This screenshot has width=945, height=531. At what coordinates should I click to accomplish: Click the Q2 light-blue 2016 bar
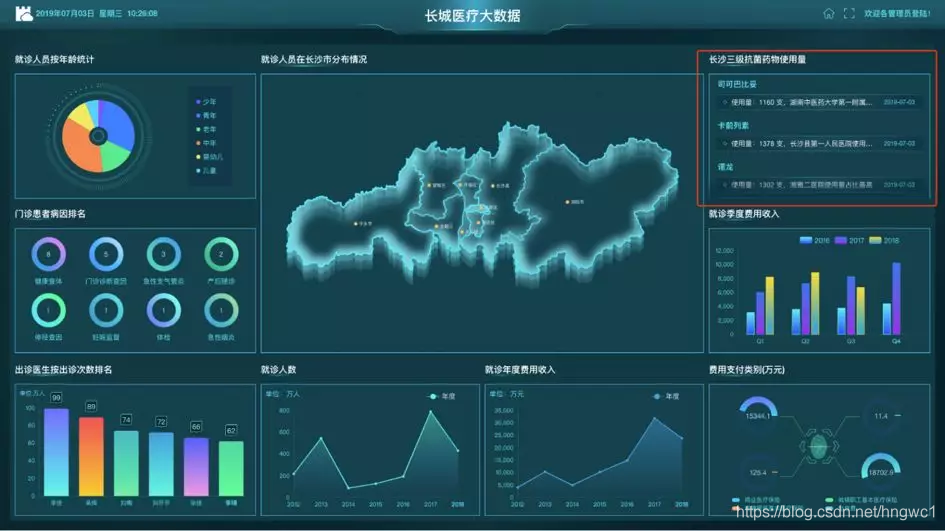tap(796, 322)
